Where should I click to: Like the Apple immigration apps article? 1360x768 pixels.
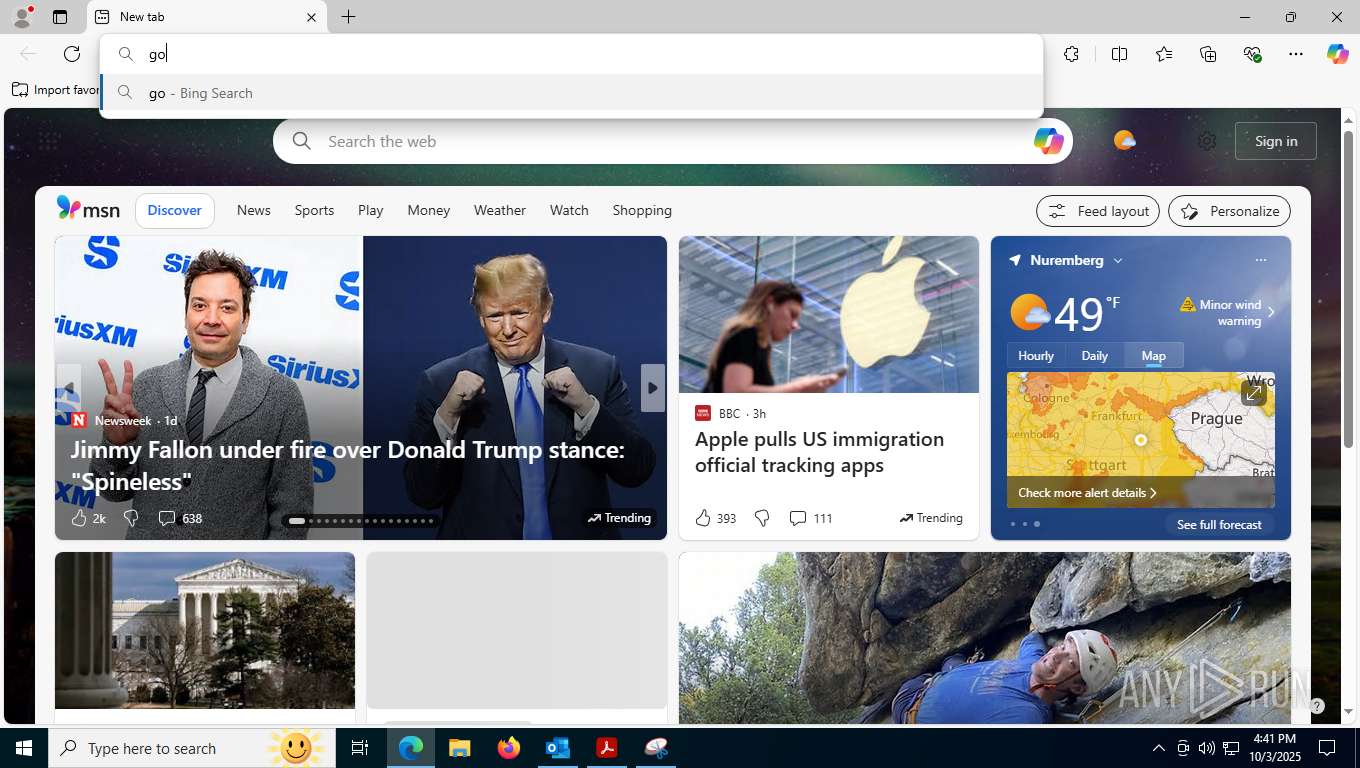[x=703, y=518]
